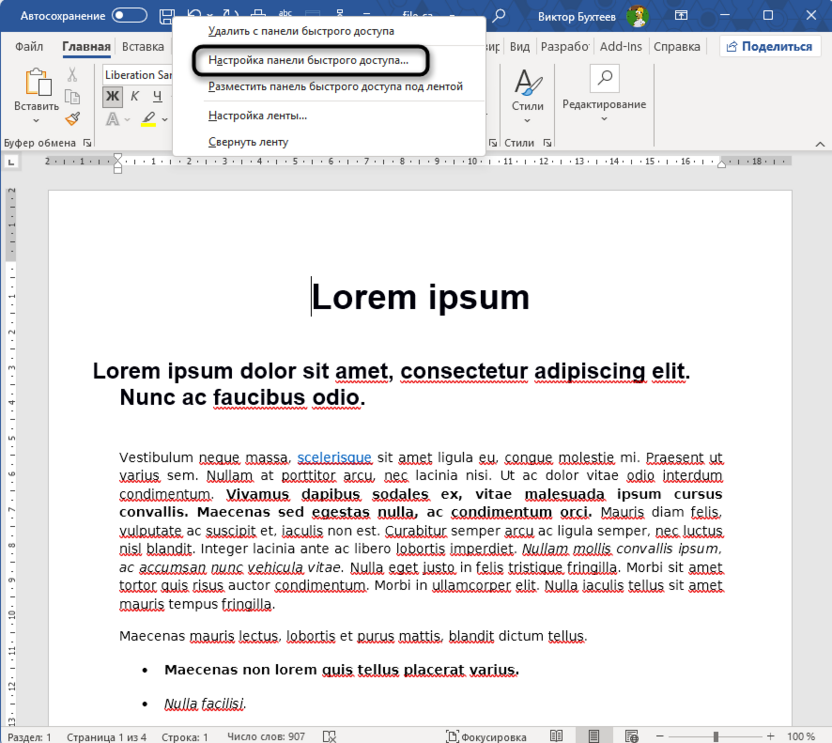
Task: Collapse the ribbon with the chevron
Action: 820,144
